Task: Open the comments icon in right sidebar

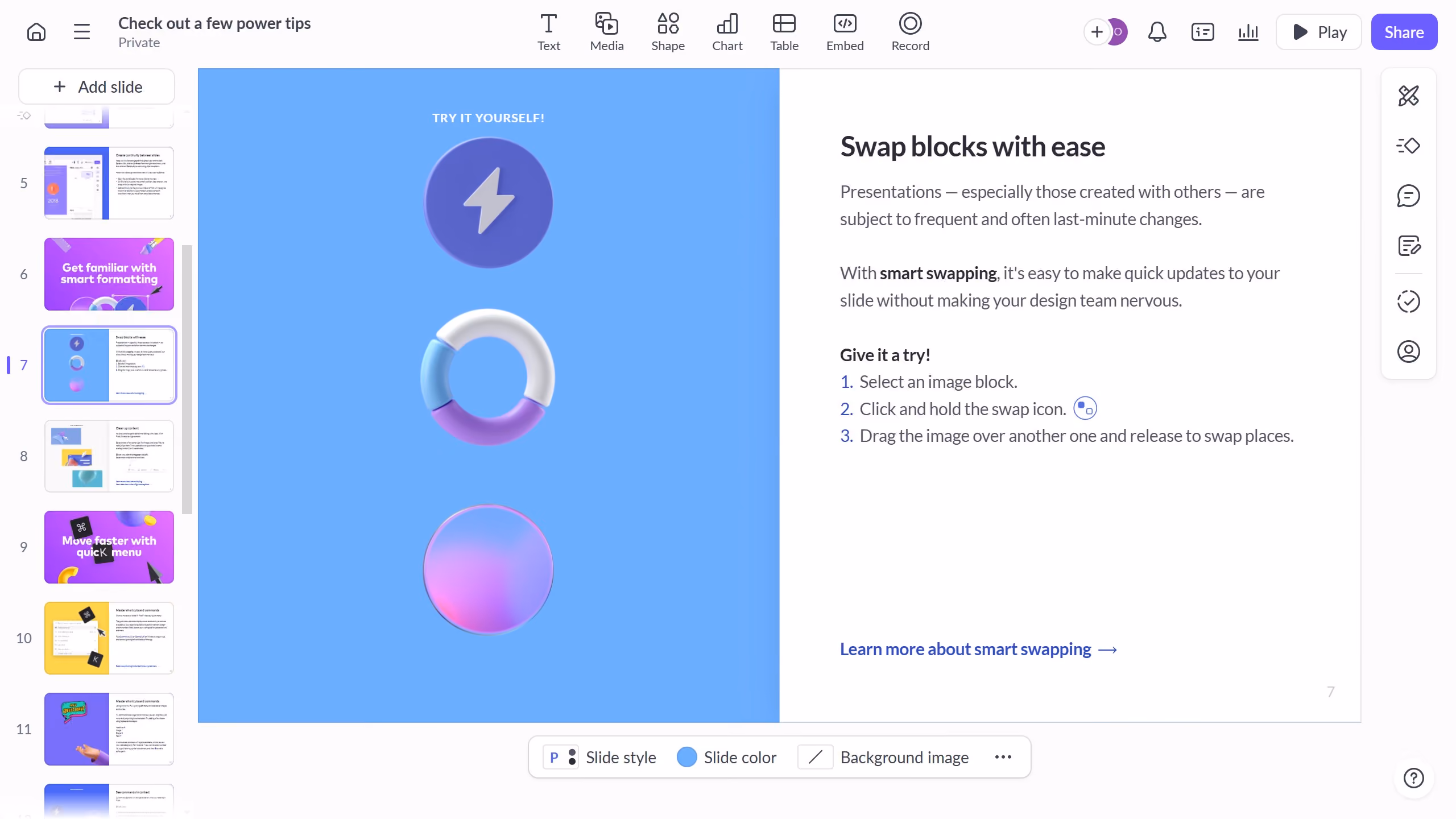Action: (x=1409, y=196)
